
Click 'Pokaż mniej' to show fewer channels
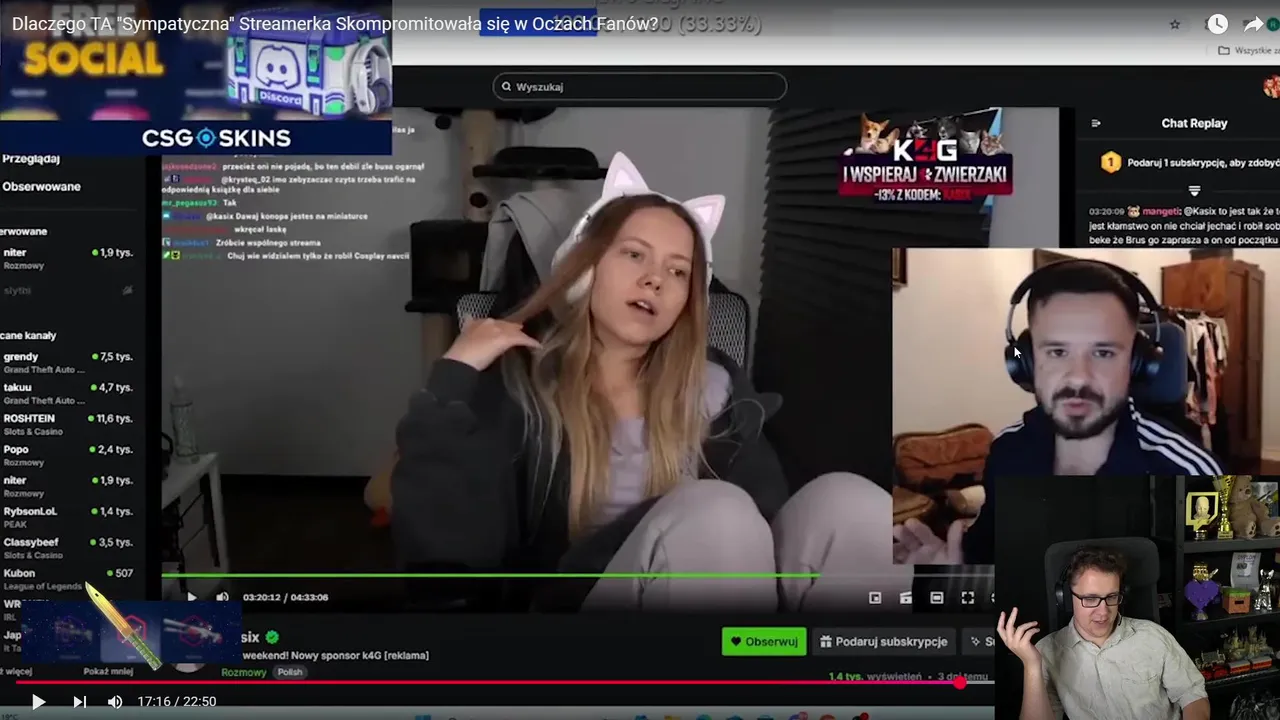pyautogui.click(x=108, y=671)
